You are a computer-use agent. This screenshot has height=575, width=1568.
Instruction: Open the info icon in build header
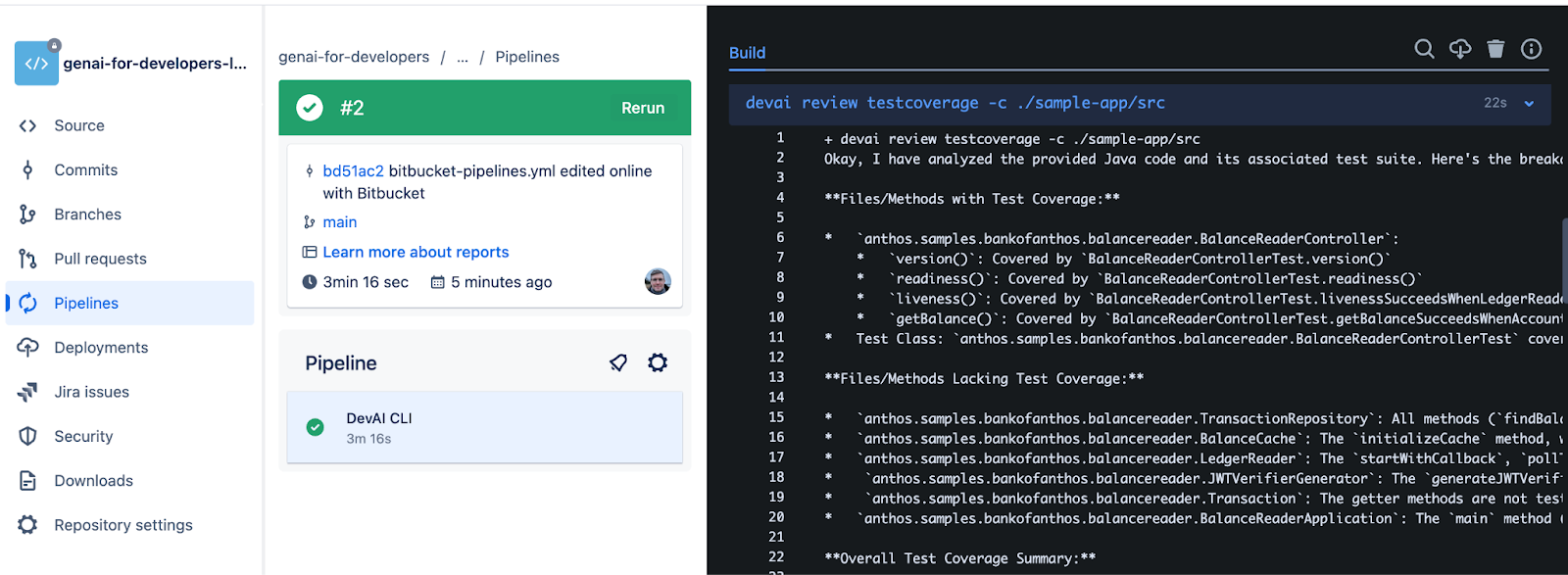click(1531, 49)
